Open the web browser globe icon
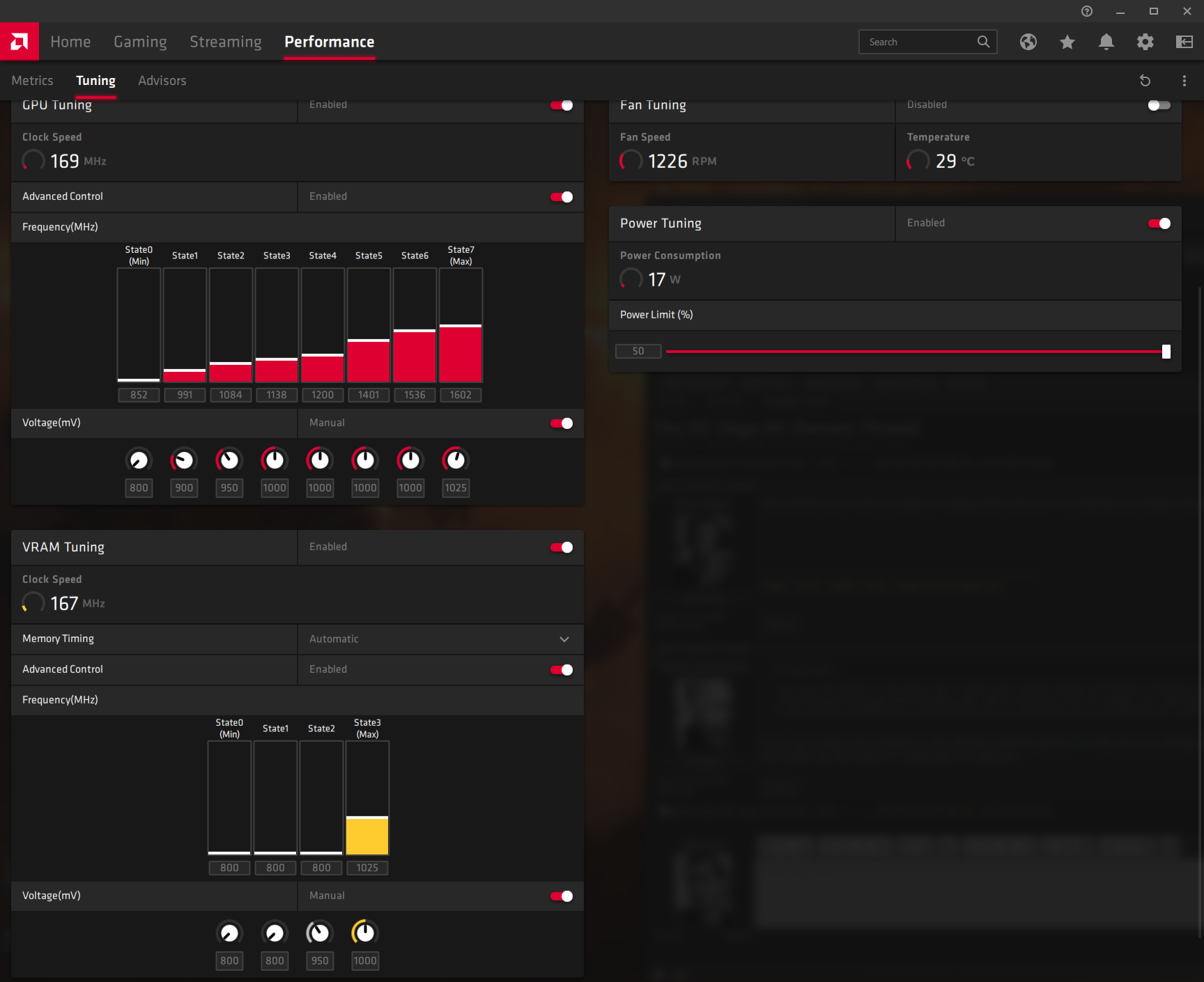 [x=1028, y=42]
